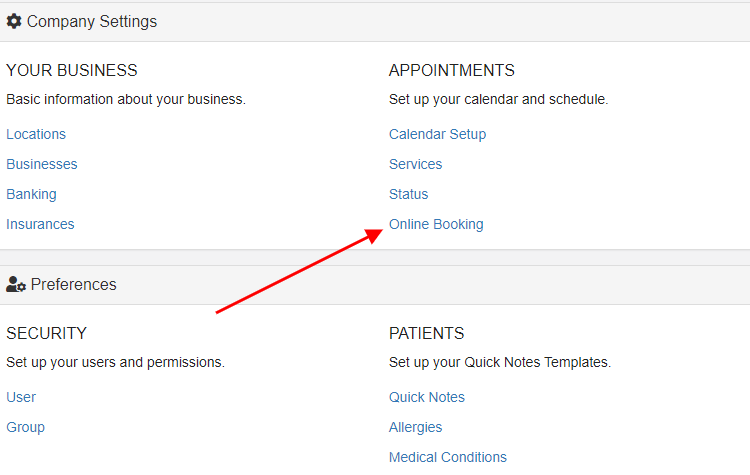Click the Company Settings header title

(92, 22)
